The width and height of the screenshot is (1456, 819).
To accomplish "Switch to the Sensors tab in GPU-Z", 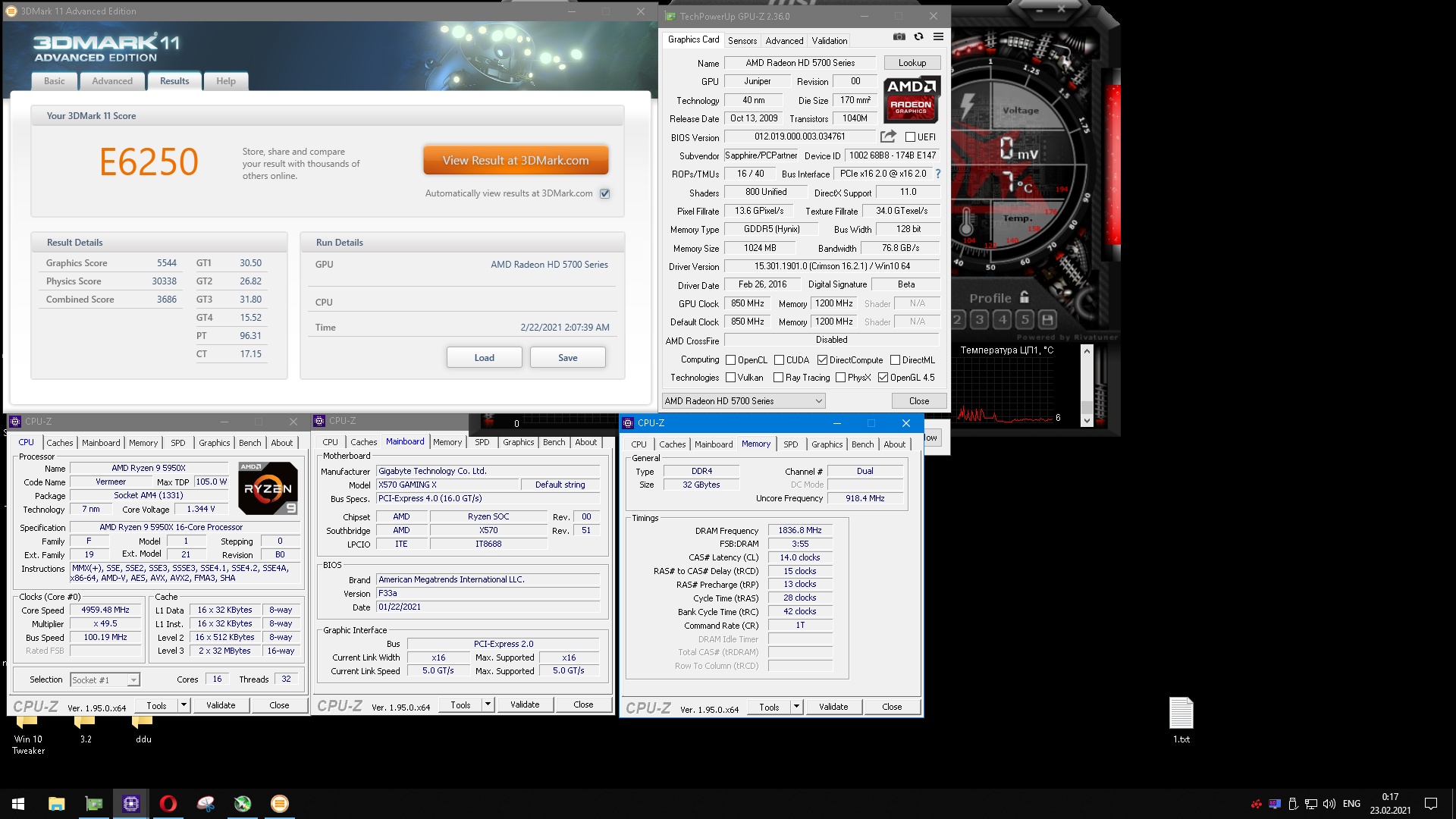I will coord(742,41).
